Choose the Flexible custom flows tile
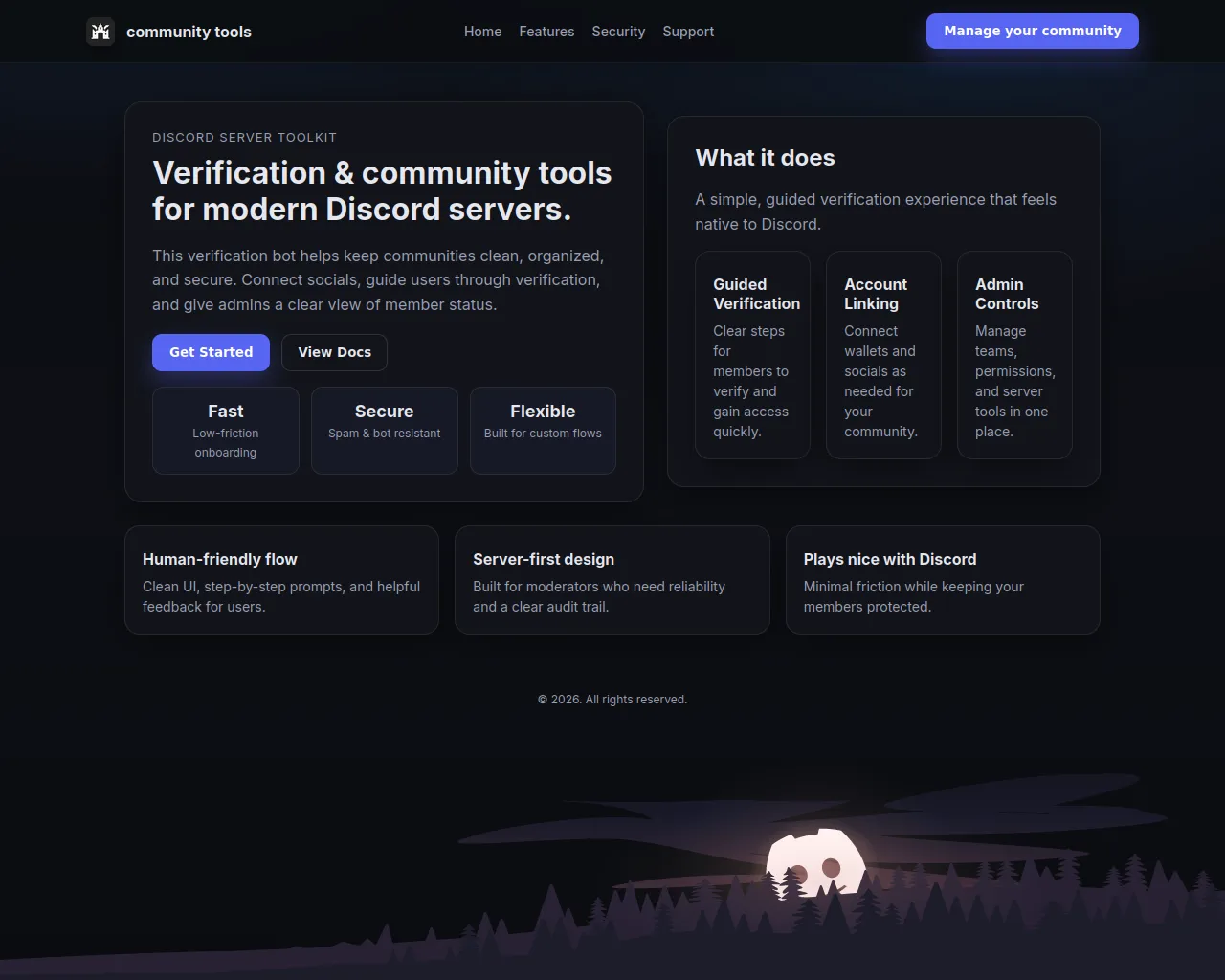The width and height of the screenshot is (1225, 980). [x=543, y=431]
